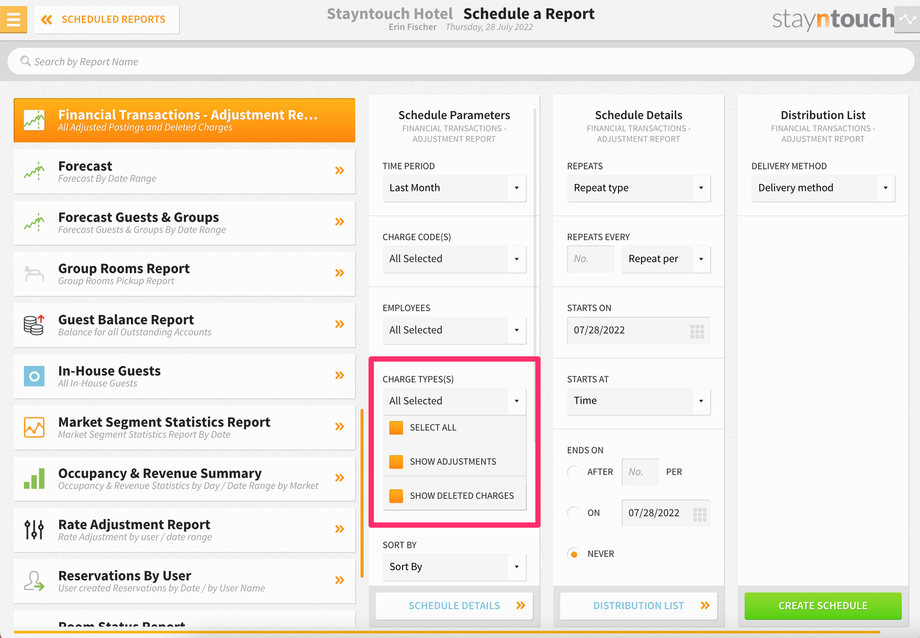Click Occupancy & Revenue bar chart icon
The width and height of the screenshot is (920, 638).
coord(34,478)
